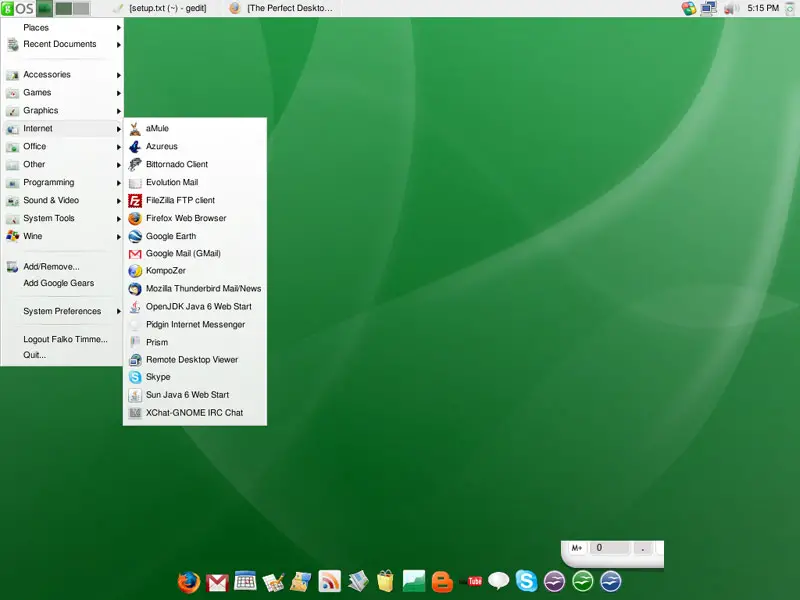The width and height of the screenshot is (800, 600).
Task: Expand the System Tools submenu
Action: 63,218
